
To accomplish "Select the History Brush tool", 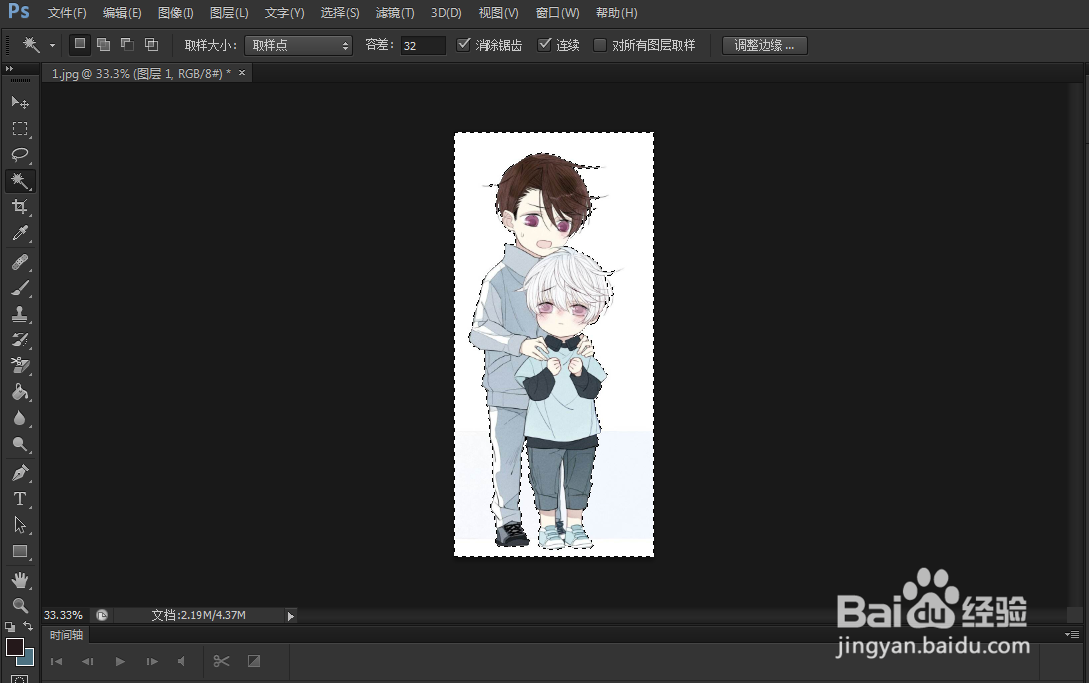I will 19,340.
